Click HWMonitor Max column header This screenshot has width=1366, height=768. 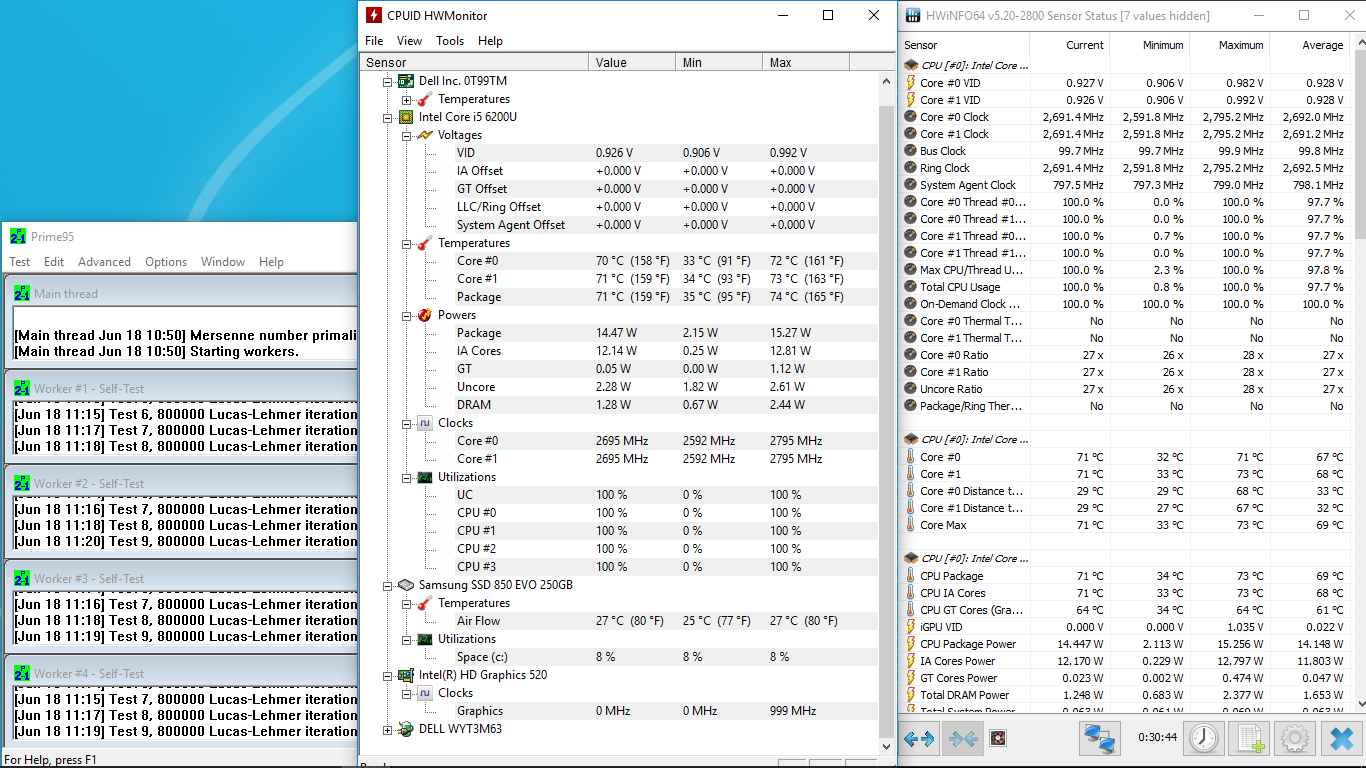805,62
